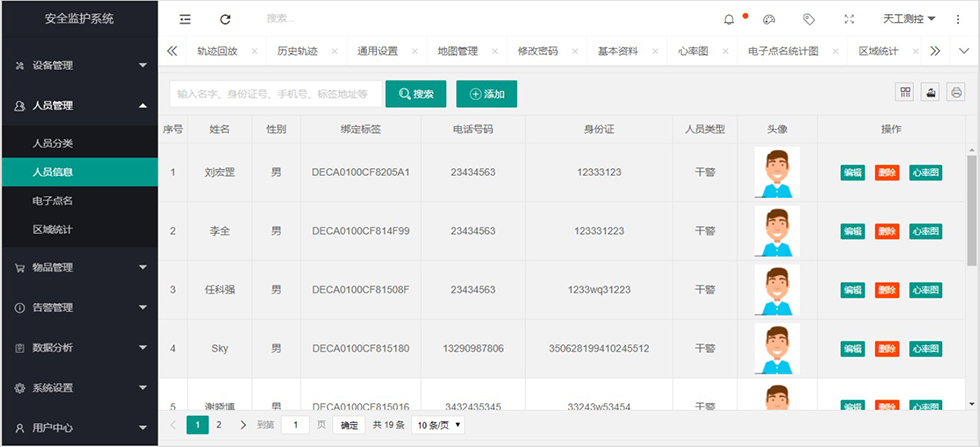
Task: Go to next page with arrow
Action: (243, 425)
